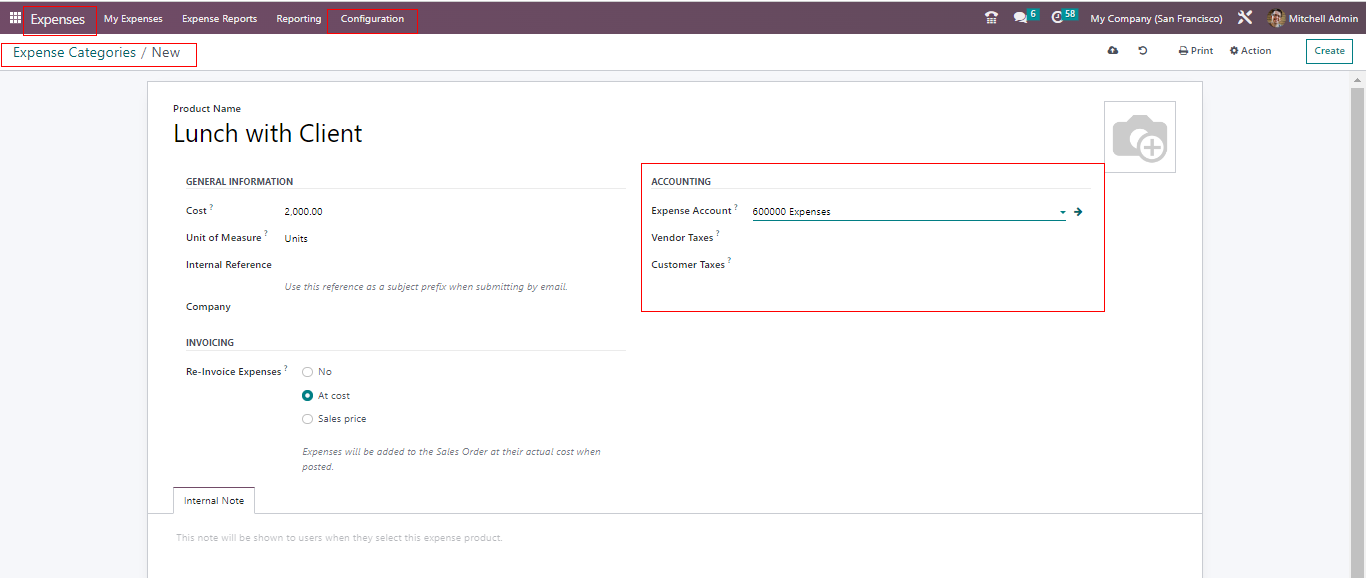
Task: Open the Configuration menu
Action: [x=372, y=19]
